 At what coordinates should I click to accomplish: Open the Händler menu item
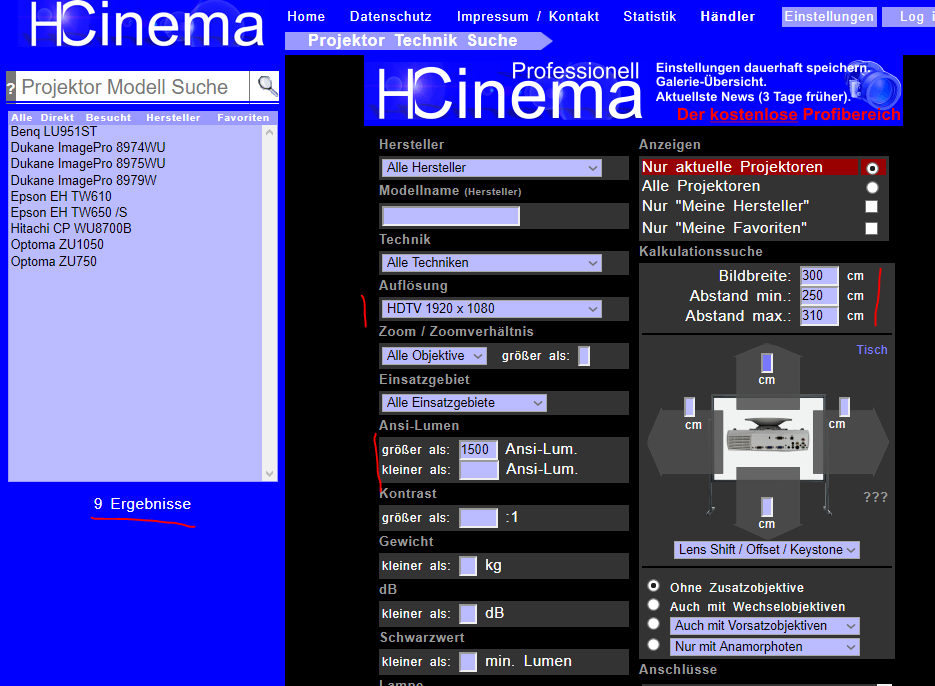727,17
